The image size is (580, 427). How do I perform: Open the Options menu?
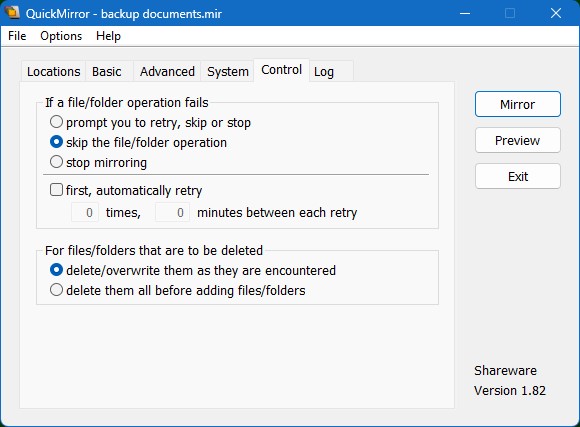tap(61, 36)
